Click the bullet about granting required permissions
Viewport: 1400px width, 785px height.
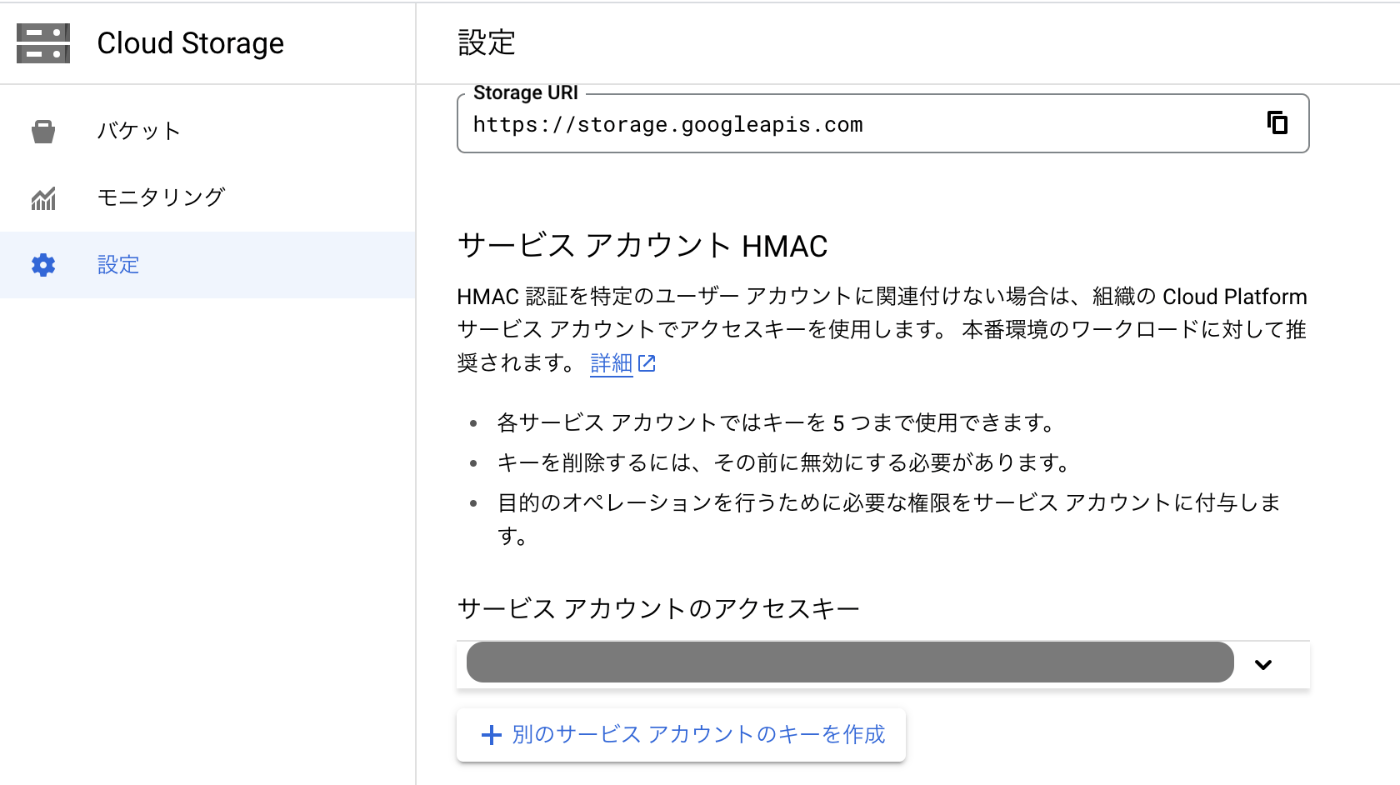[889, 519]
